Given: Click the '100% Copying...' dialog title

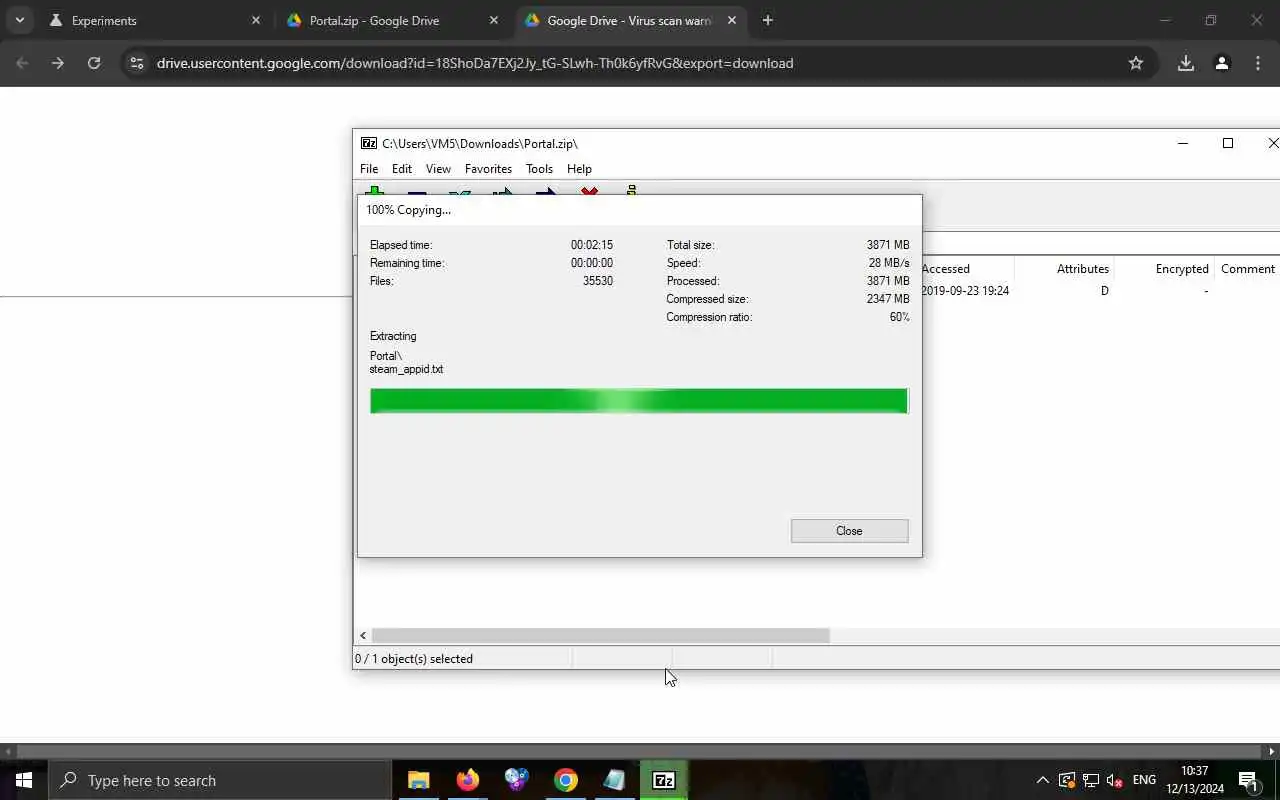Looking at the screenshot, I should pyautogui.click(x=408, y=210).
